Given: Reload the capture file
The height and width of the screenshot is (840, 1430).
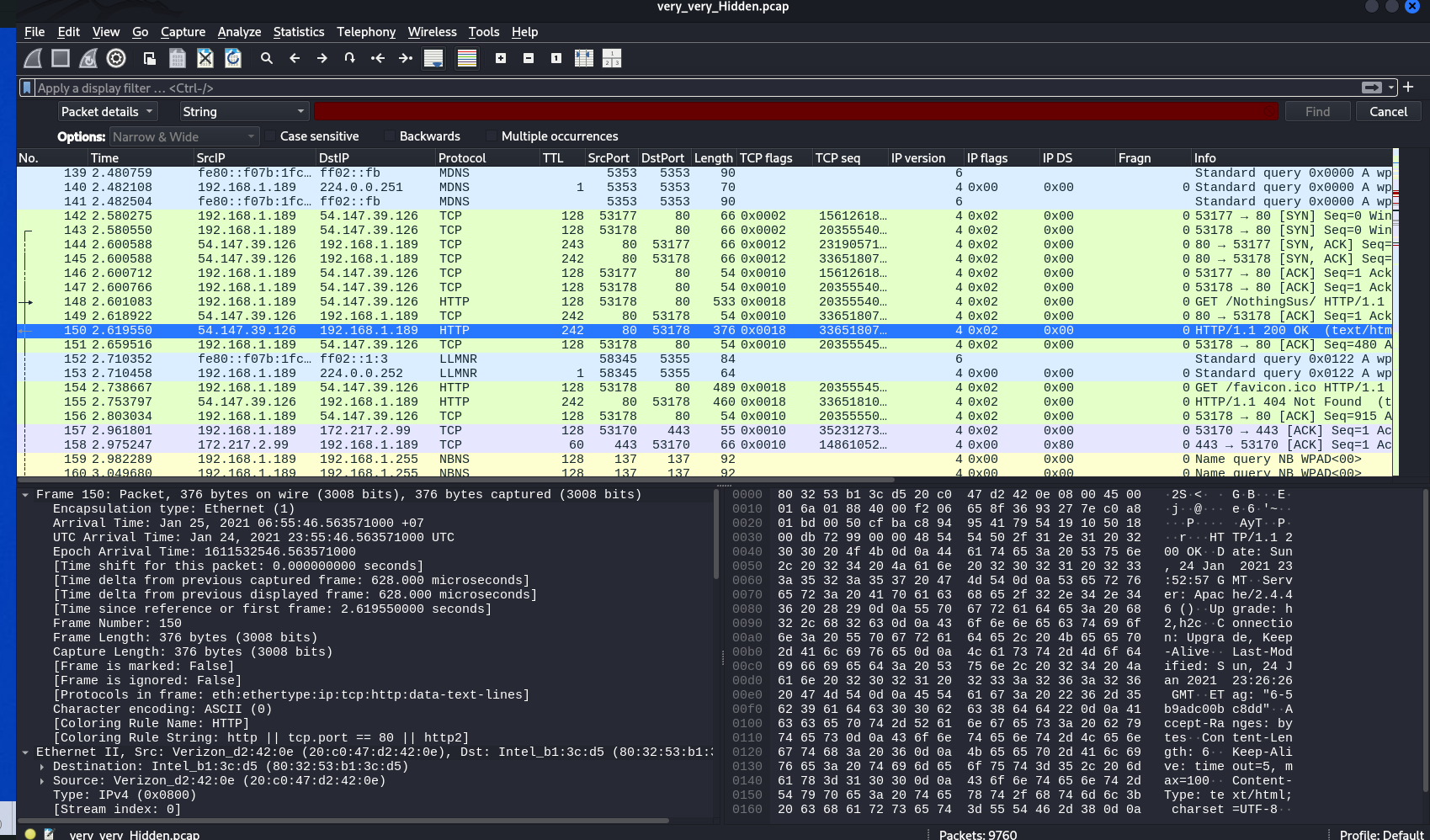Looking at the screenshot, I should click(x=233, y=58).
